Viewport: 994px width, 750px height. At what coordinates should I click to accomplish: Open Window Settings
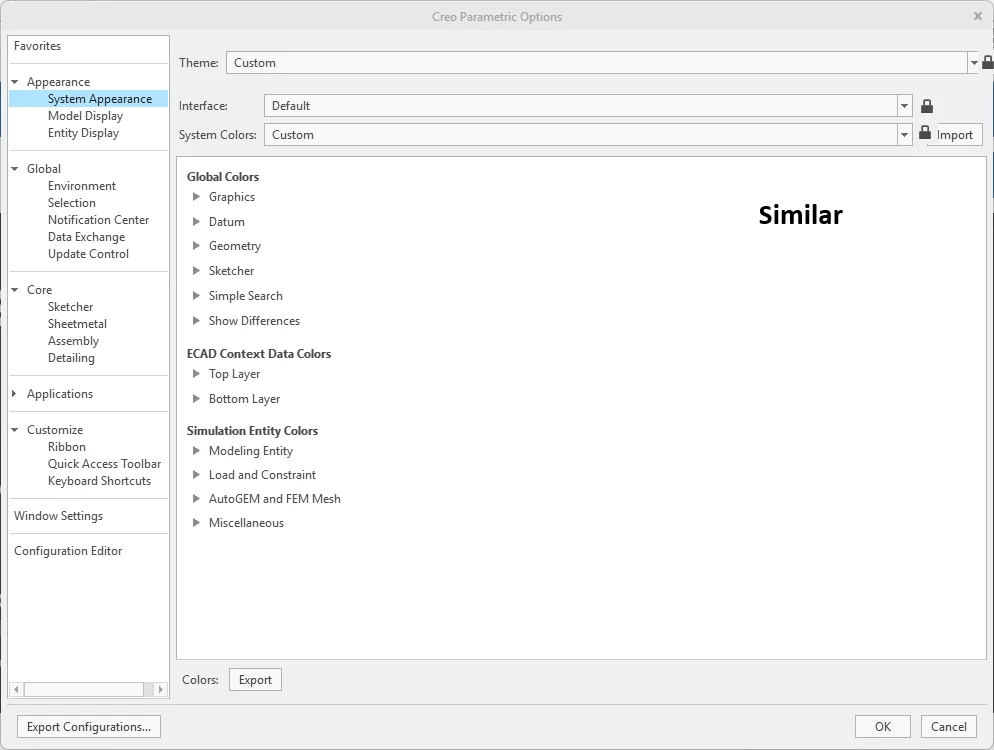click(58, 516)
